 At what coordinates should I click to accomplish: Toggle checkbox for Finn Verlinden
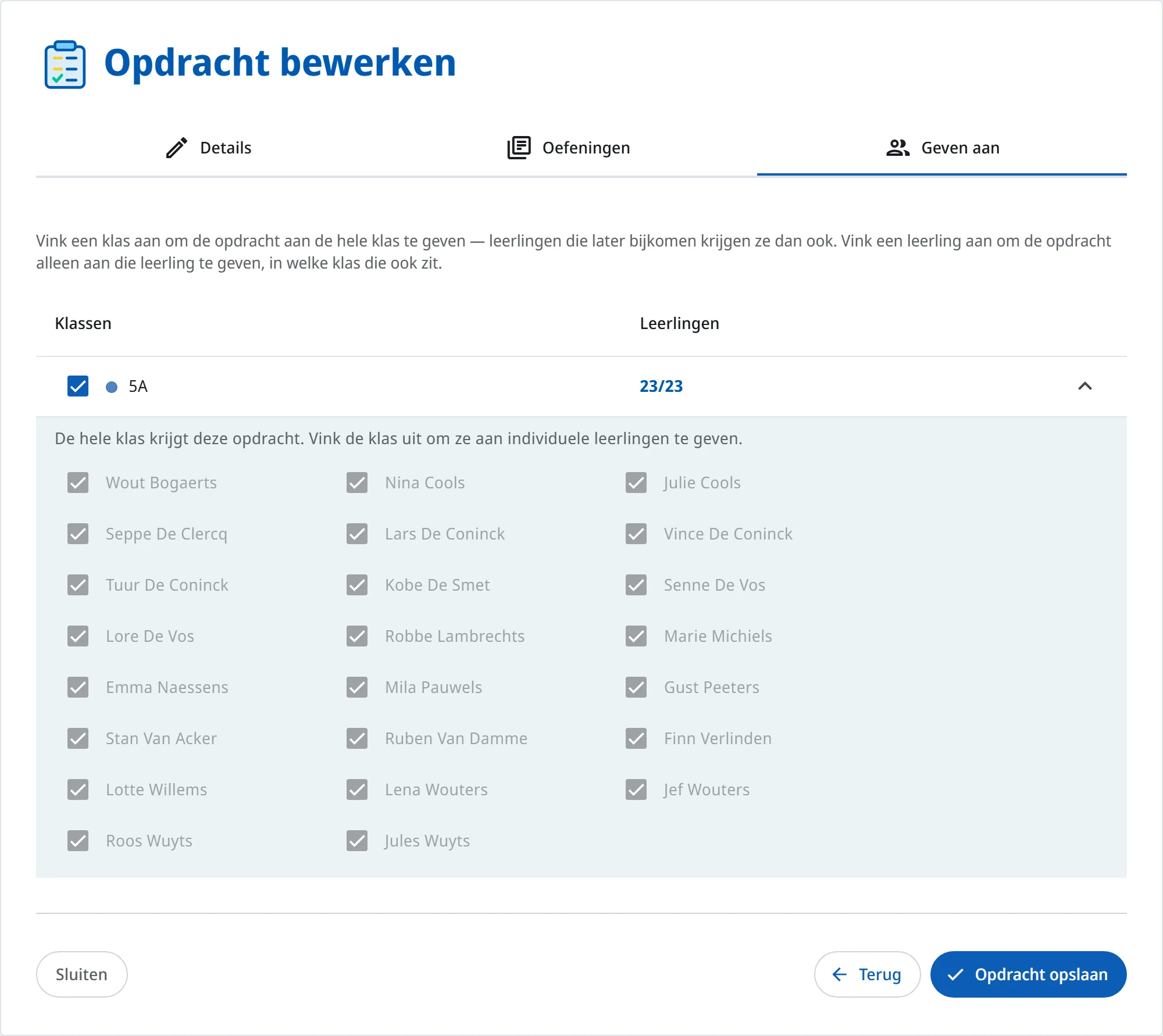(636, 738)
